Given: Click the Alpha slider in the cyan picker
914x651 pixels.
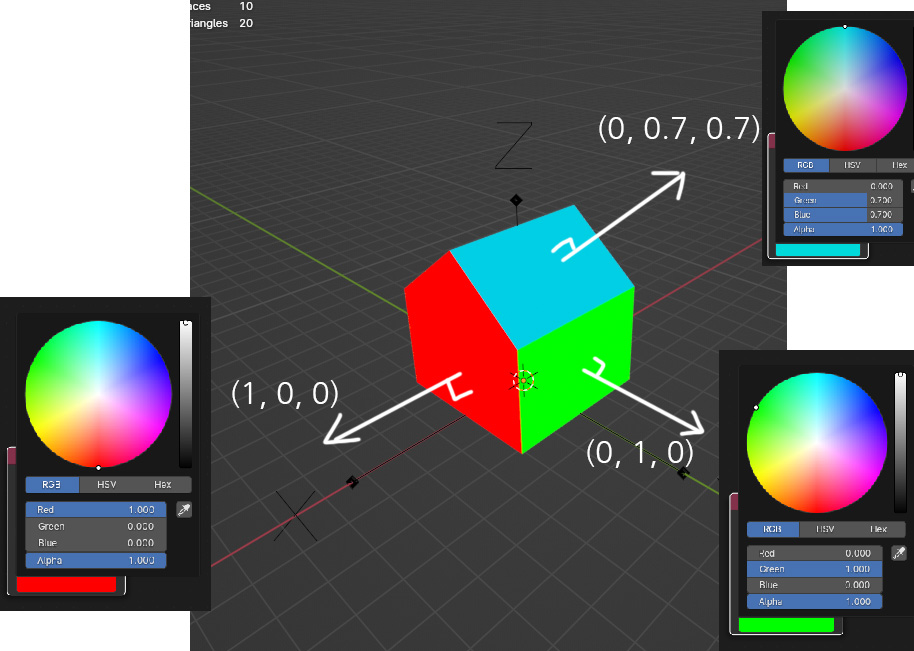Looking at the screenshot, I should pos(843,229).
